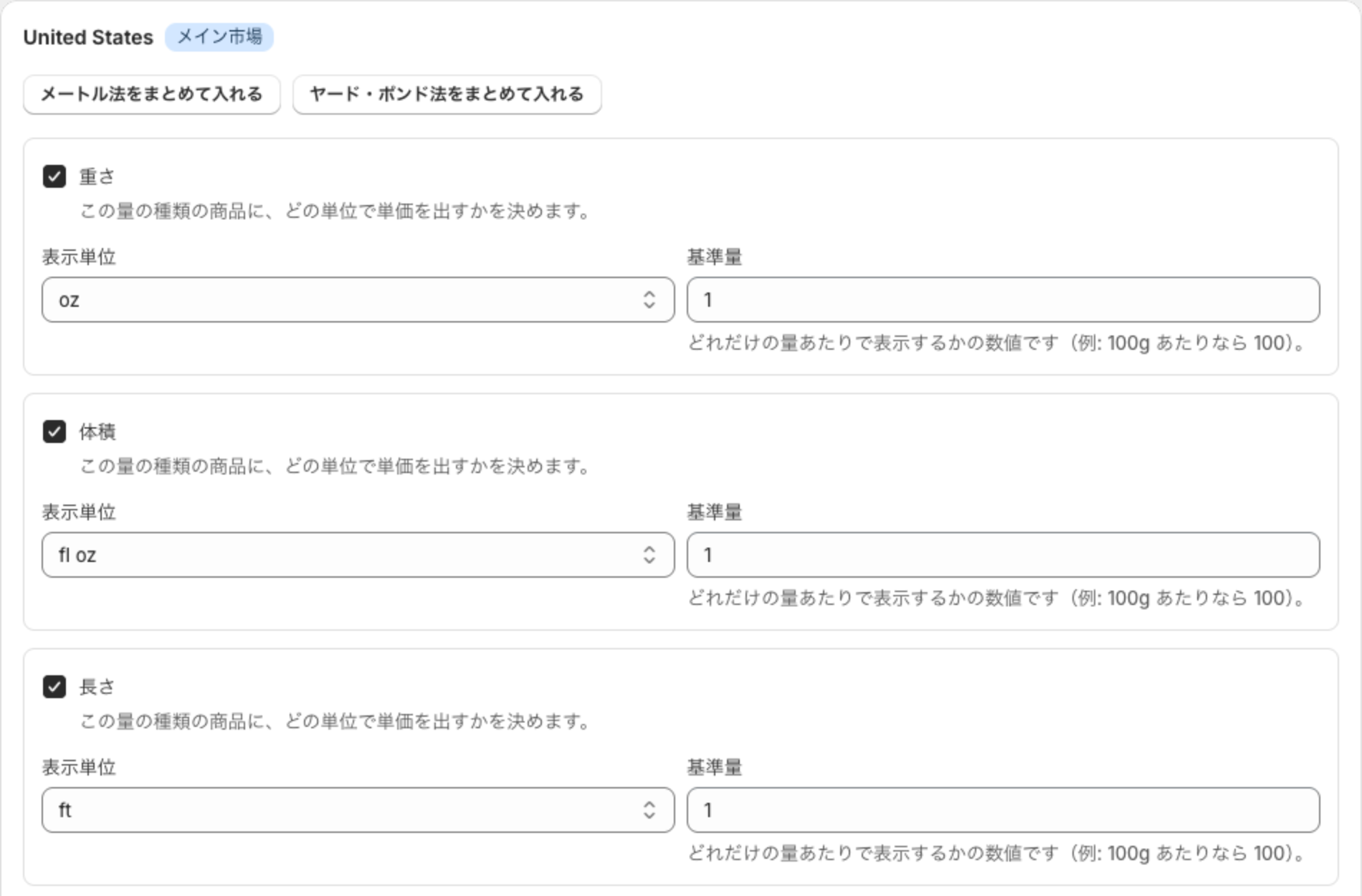Click the description text under 長さ

tap(335, 722)
